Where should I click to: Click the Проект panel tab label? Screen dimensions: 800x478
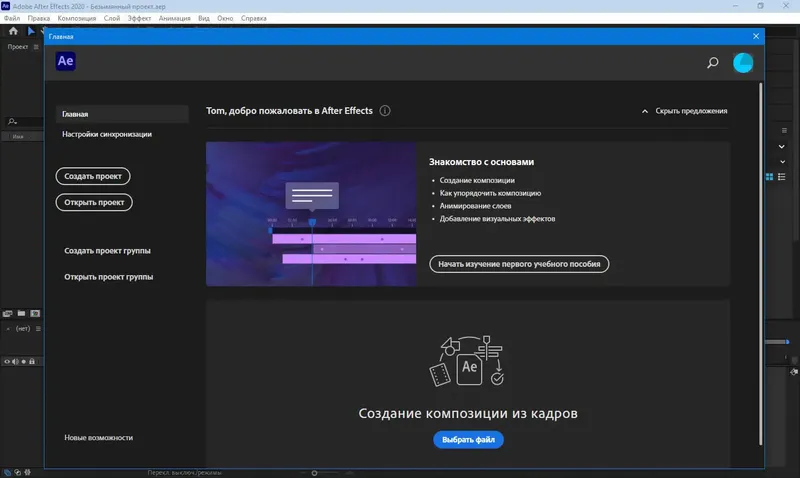click(x=18, y=47)
